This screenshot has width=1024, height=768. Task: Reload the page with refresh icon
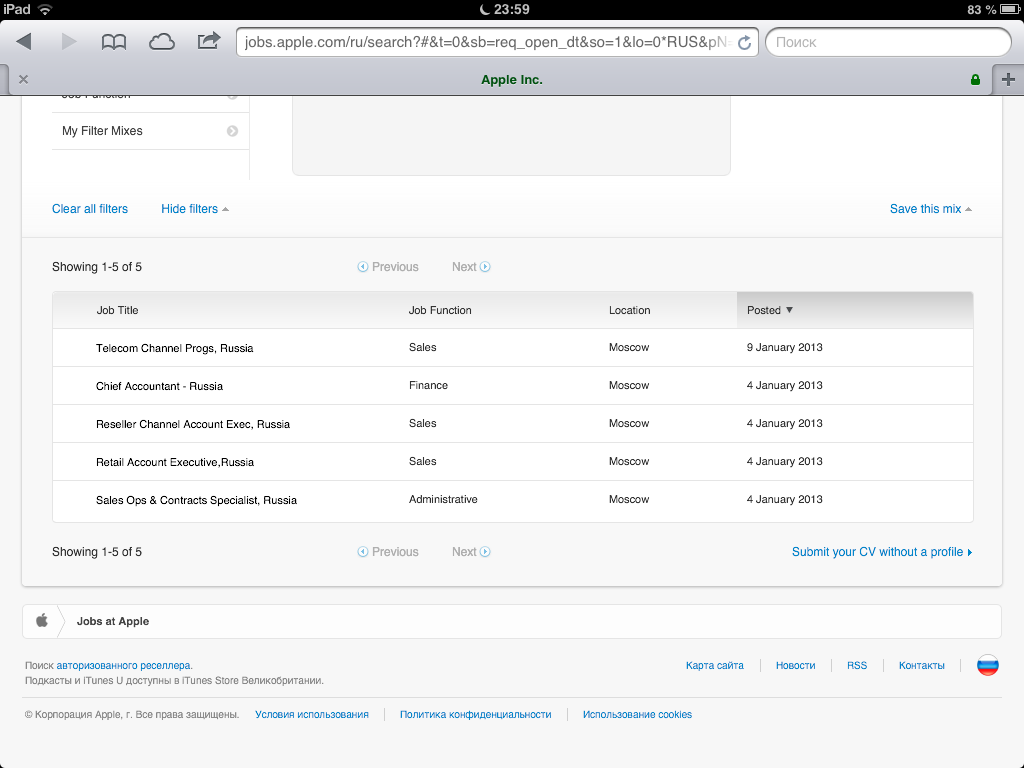pos(744,42)
